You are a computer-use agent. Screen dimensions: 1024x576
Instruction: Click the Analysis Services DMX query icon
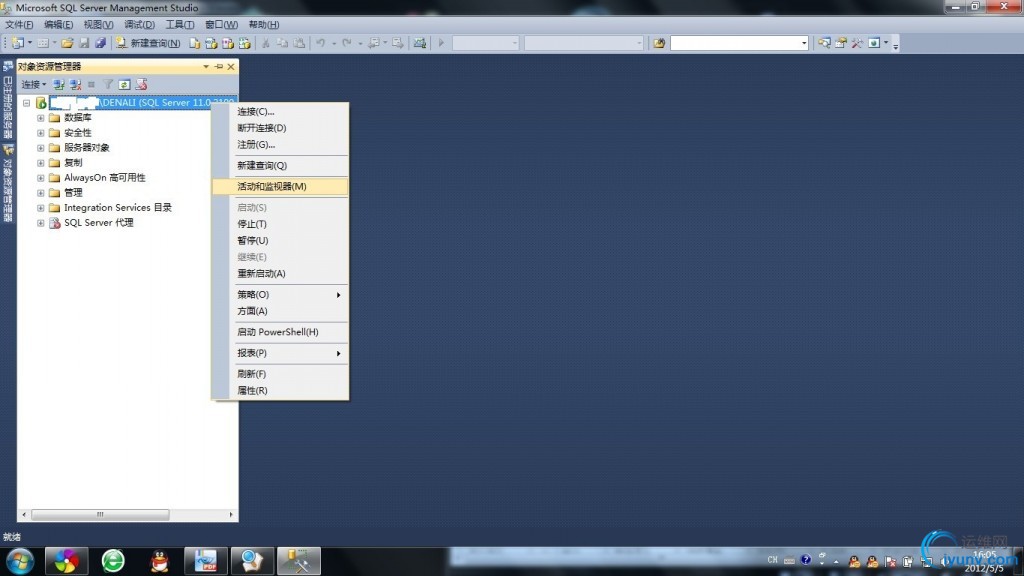point(228,43)
